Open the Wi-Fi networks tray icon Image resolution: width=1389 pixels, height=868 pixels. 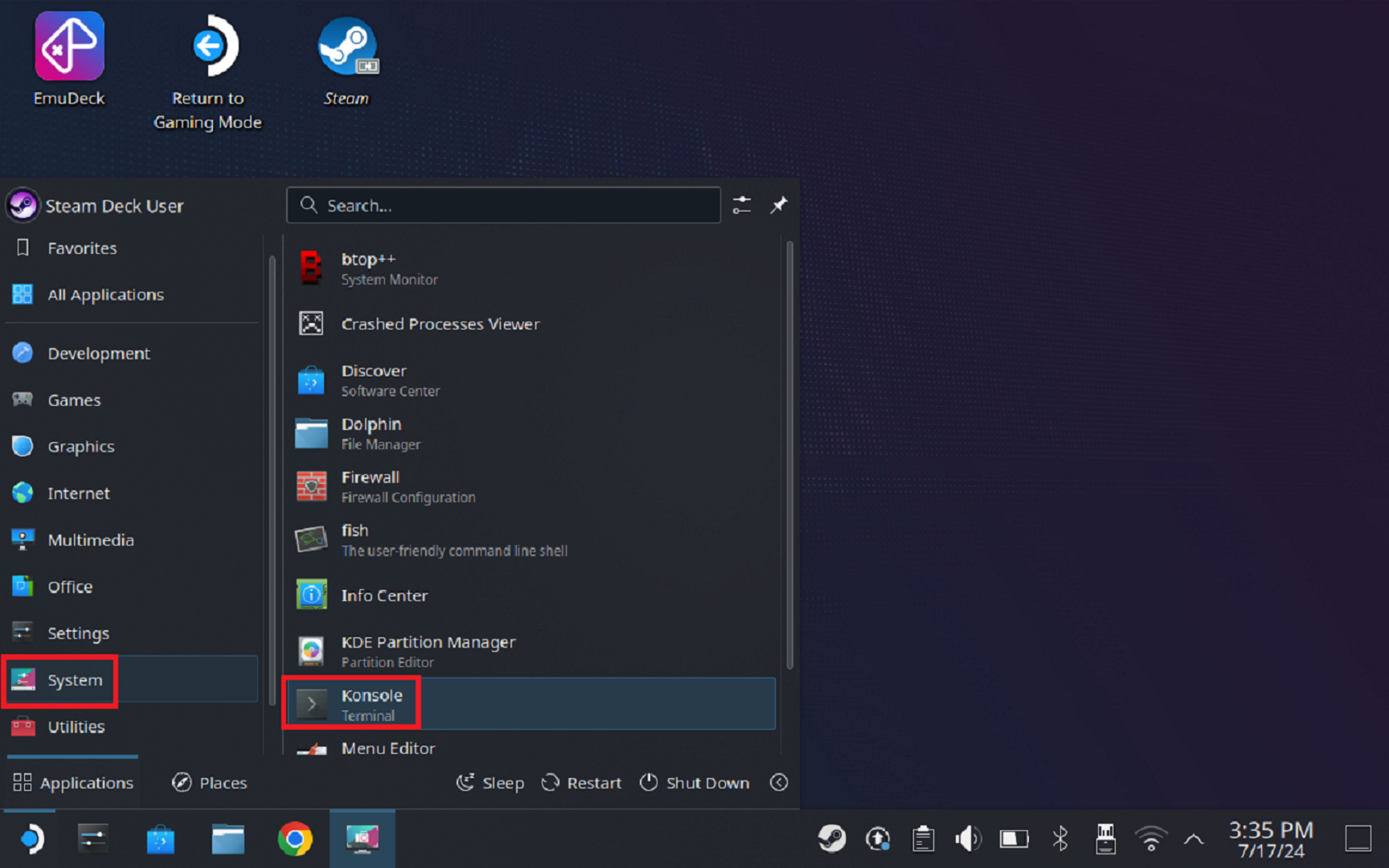tap(1151, 839)
